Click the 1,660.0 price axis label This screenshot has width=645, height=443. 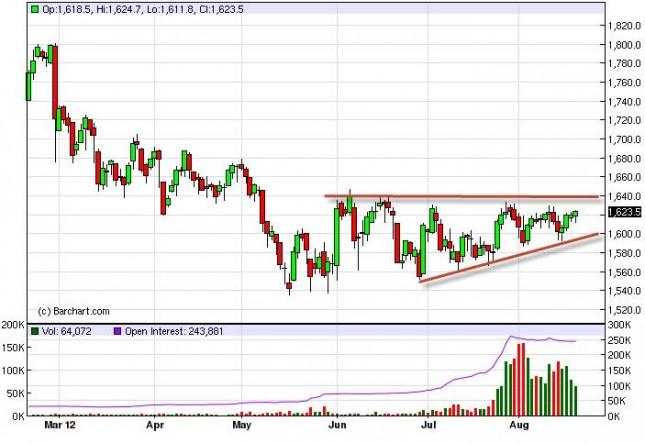pos(624,178)
